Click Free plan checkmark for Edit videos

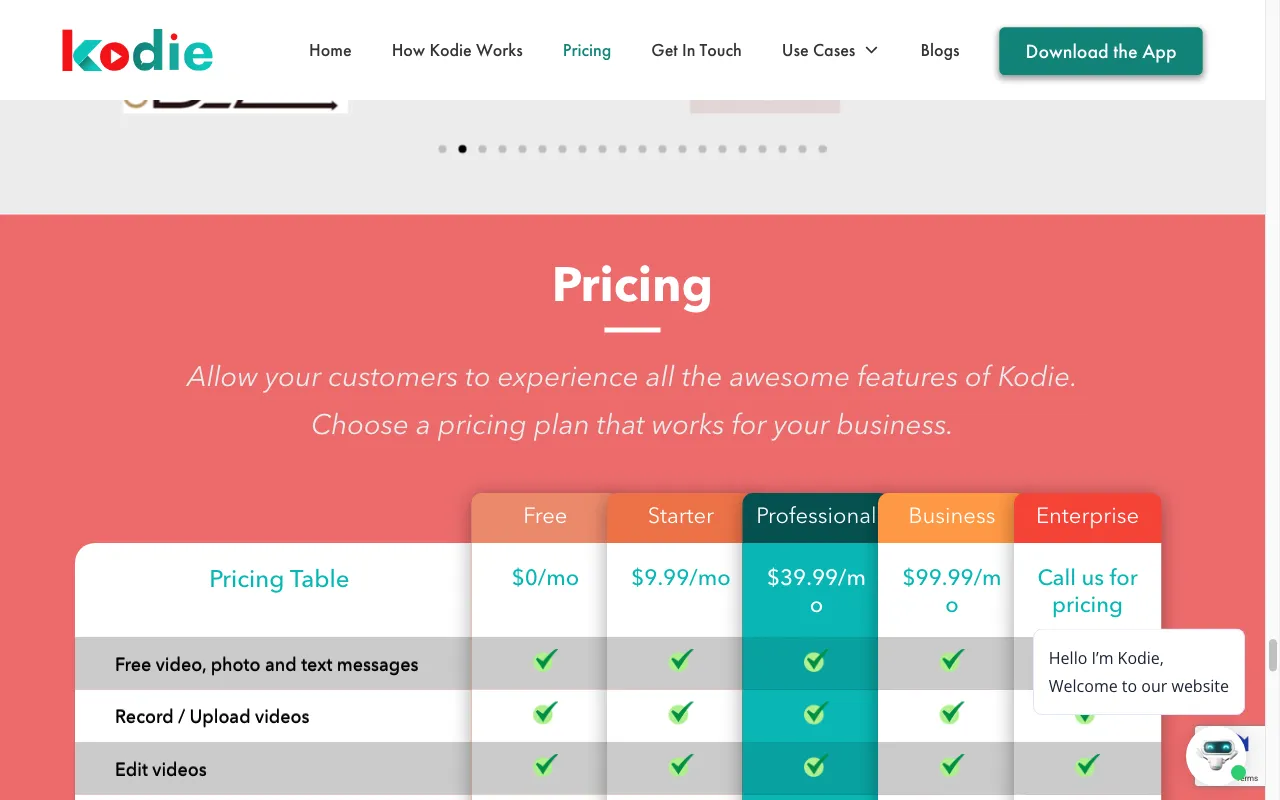click(545, 766)
